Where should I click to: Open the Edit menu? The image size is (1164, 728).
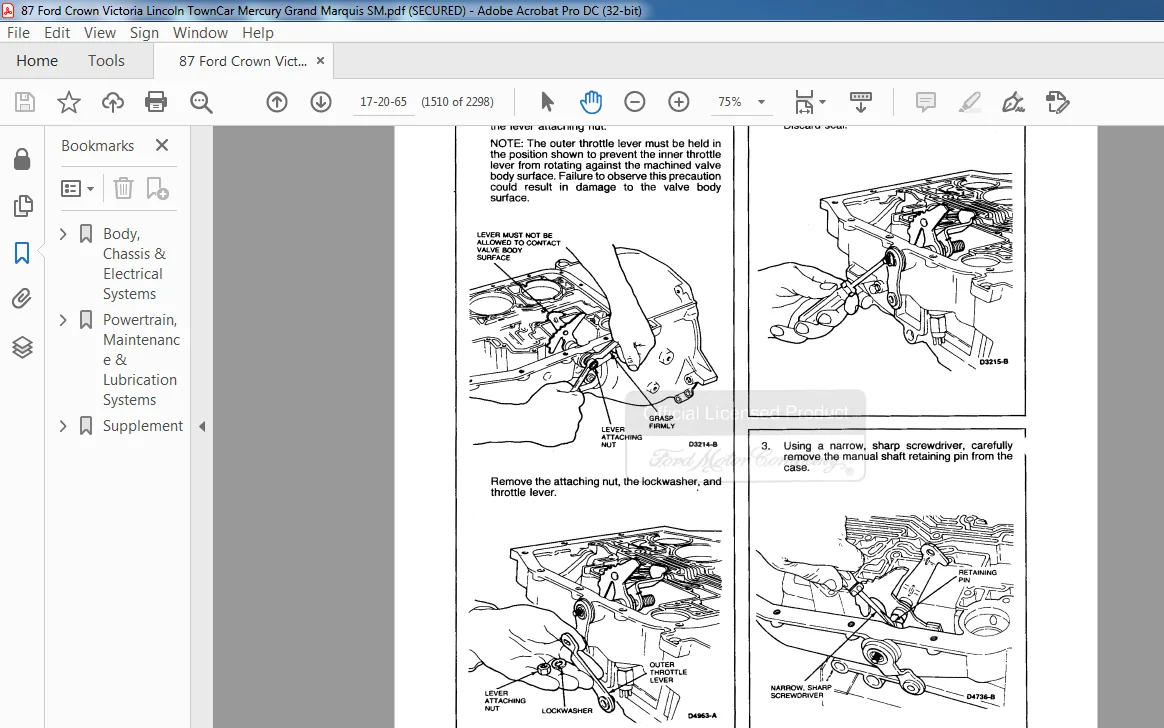(57, 33)
